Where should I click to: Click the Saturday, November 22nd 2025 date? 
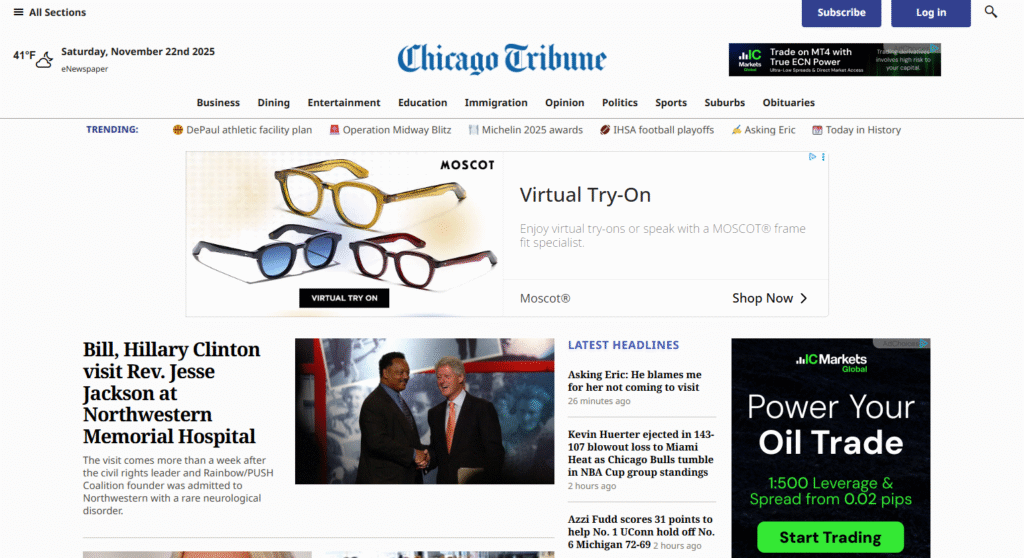[138, 52]
